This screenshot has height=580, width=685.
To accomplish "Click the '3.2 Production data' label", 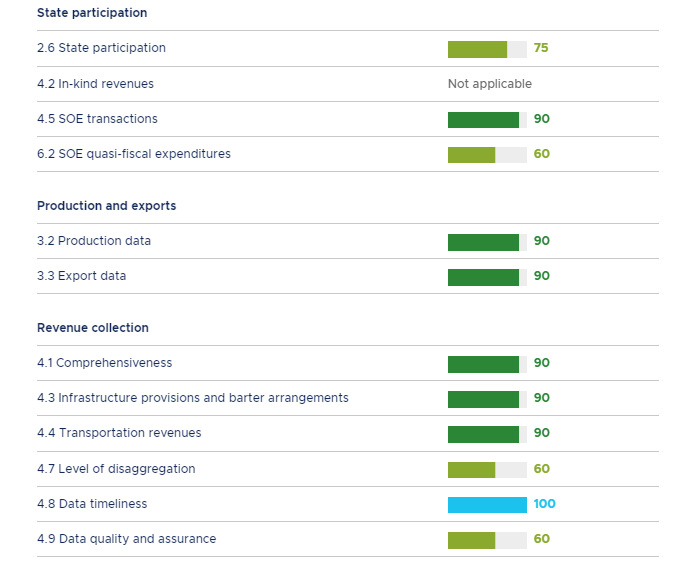I will (x=94, y=241).
